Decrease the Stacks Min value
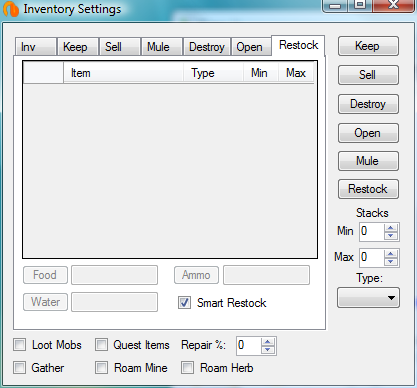Screen dimensions: 417x388 pyautogui.click(x=391, y=236)
